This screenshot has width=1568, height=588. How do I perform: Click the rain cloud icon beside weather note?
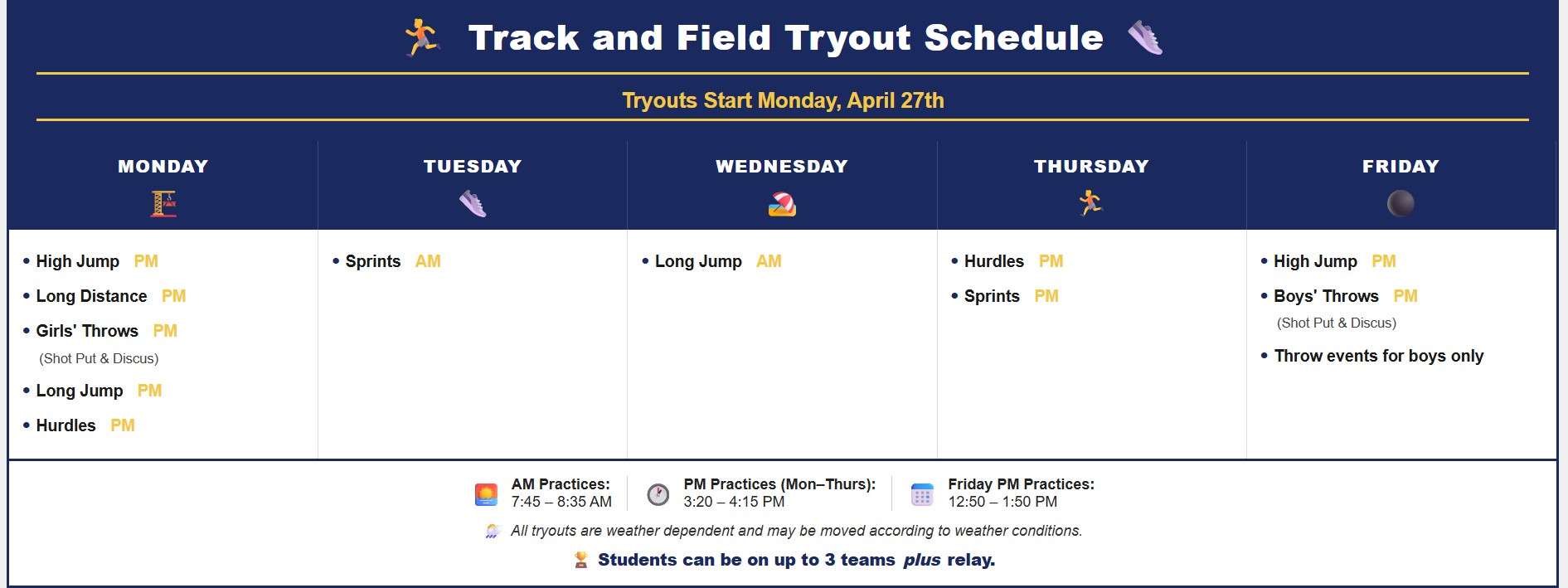[493, 531]
